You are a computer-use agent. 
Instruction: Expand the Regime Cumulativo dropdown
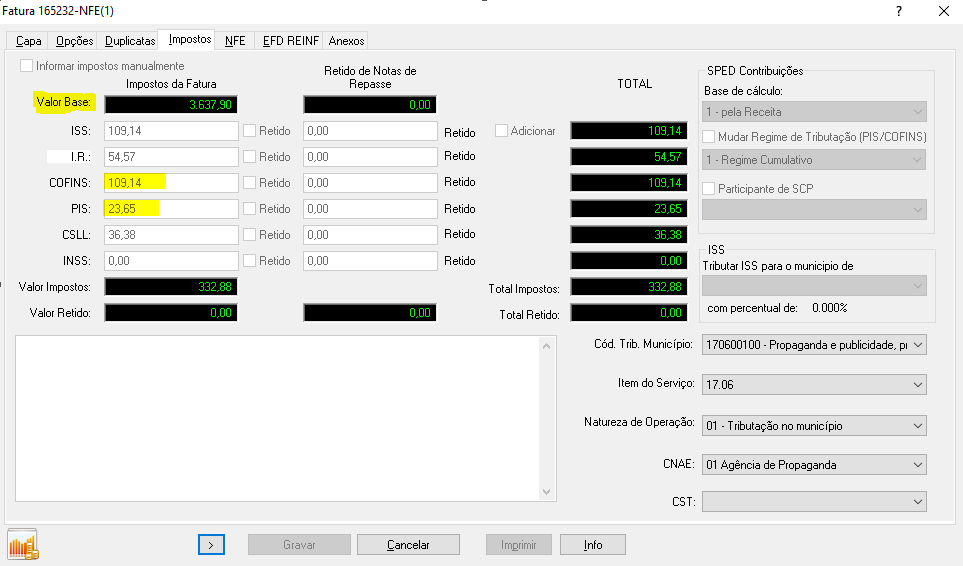pos(814,160)
